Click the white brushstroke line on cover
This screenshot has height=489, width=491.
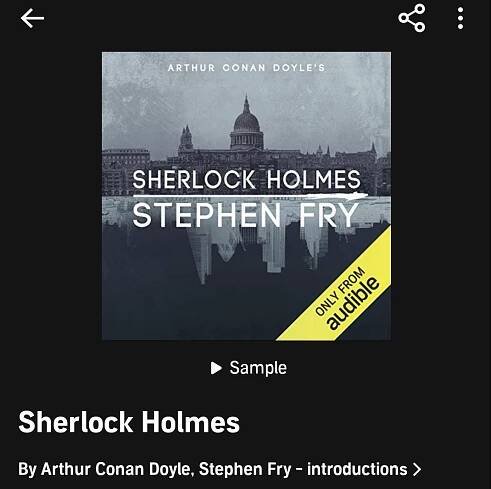250,196
